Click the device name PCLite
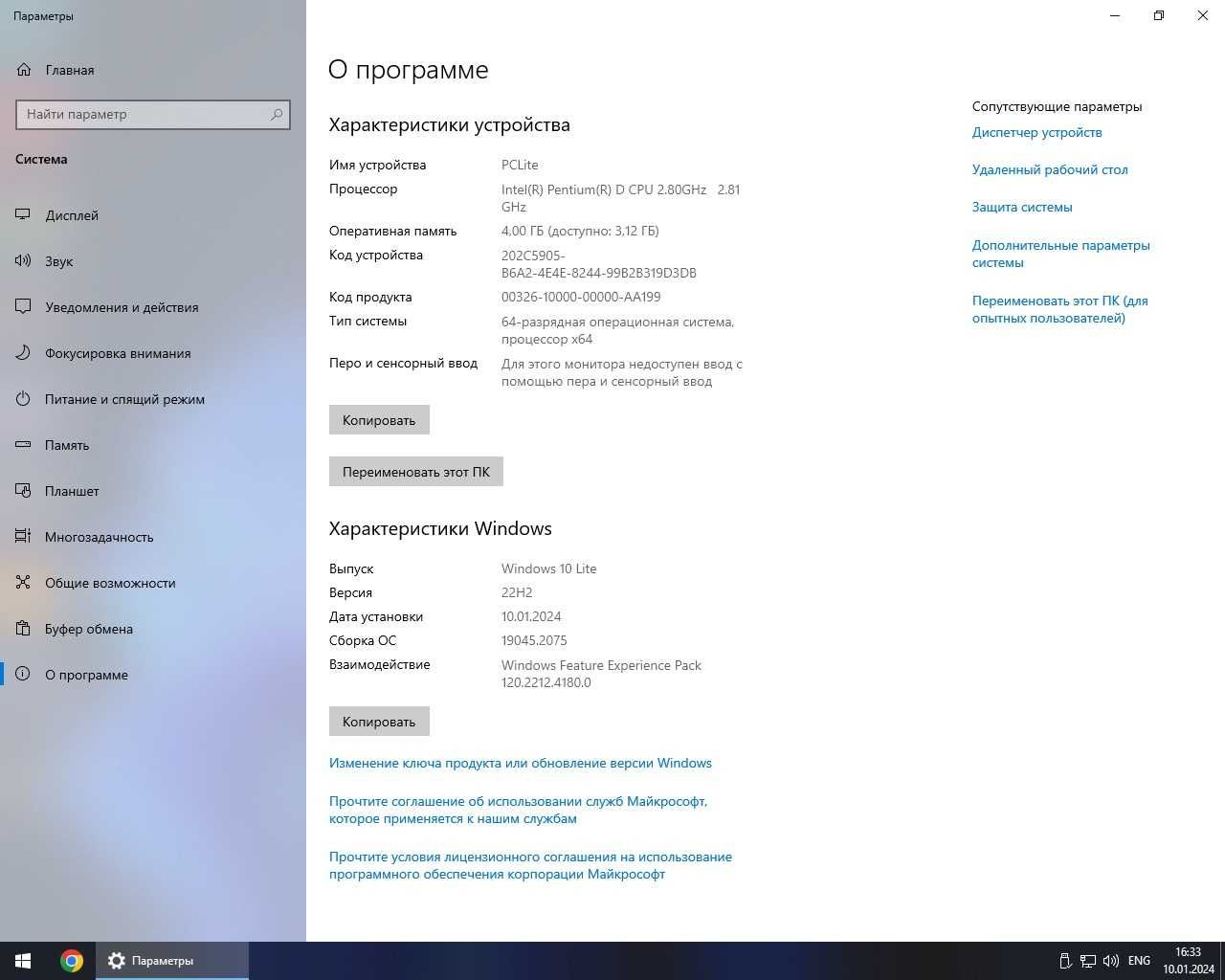Screen dimensions: 1225x980 click(x=520, y=165)
